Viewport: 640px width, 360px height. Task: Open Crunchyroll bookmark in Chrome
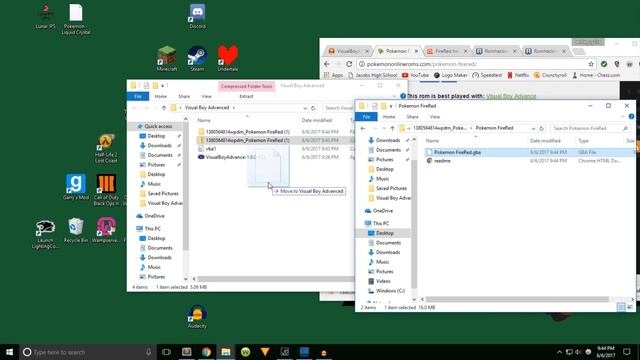[x=550, y=75]
